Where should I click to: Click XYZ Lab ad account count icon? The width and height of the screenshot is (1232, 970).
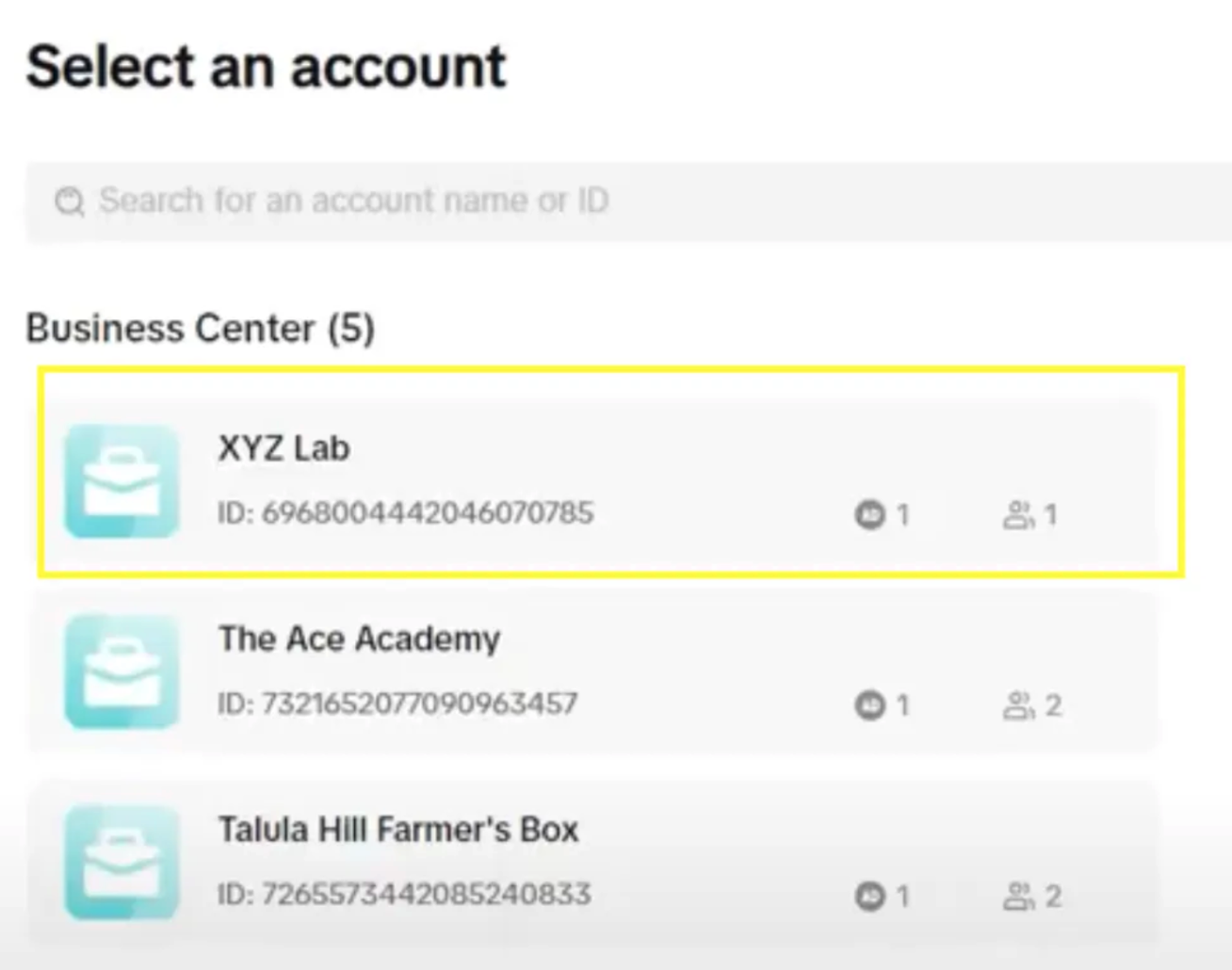[869, 515]
